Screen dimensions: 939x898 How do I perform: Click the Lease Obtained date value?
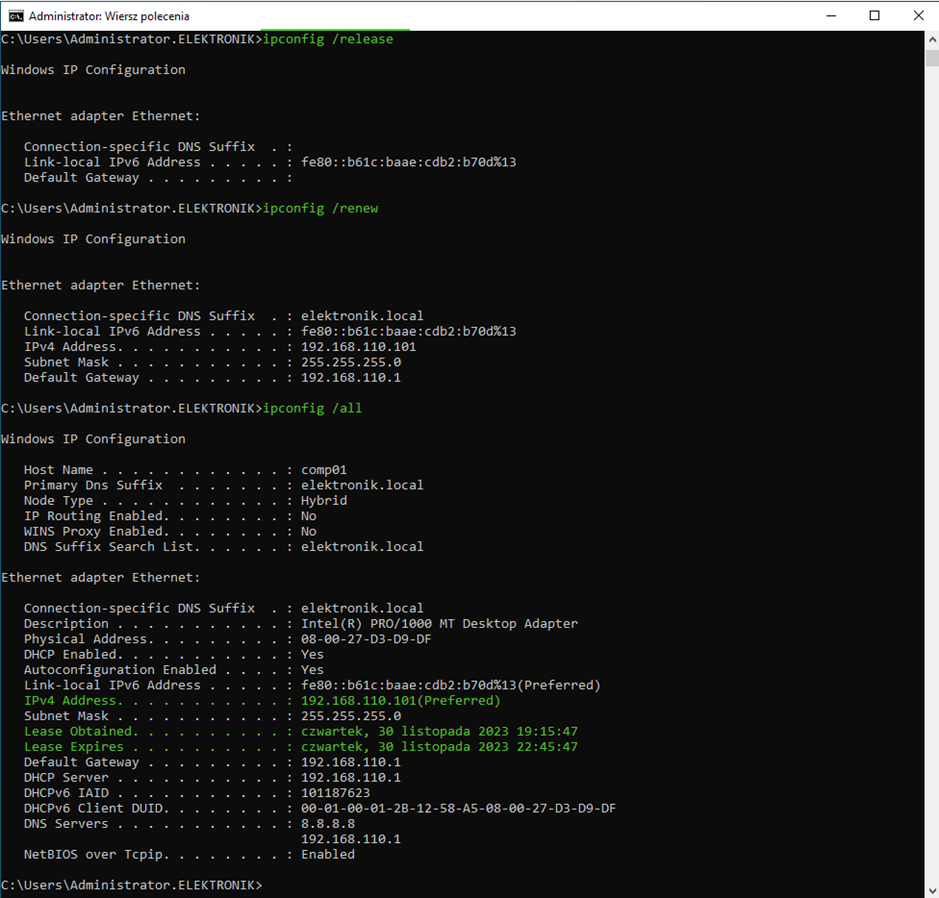(439, 732)
